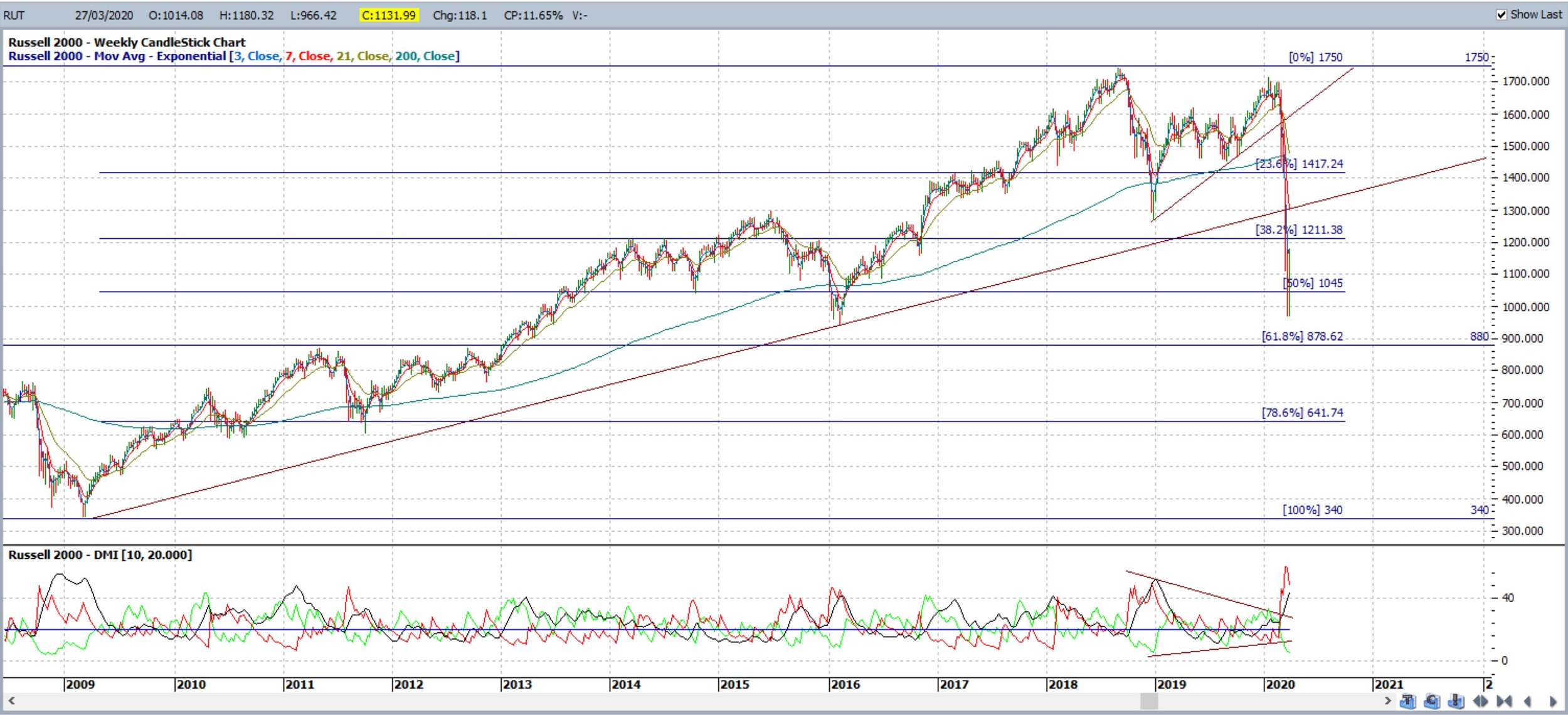Screen dimensions: 1568x715
Task: Click the open value O:1014.08
Action: 176,15
